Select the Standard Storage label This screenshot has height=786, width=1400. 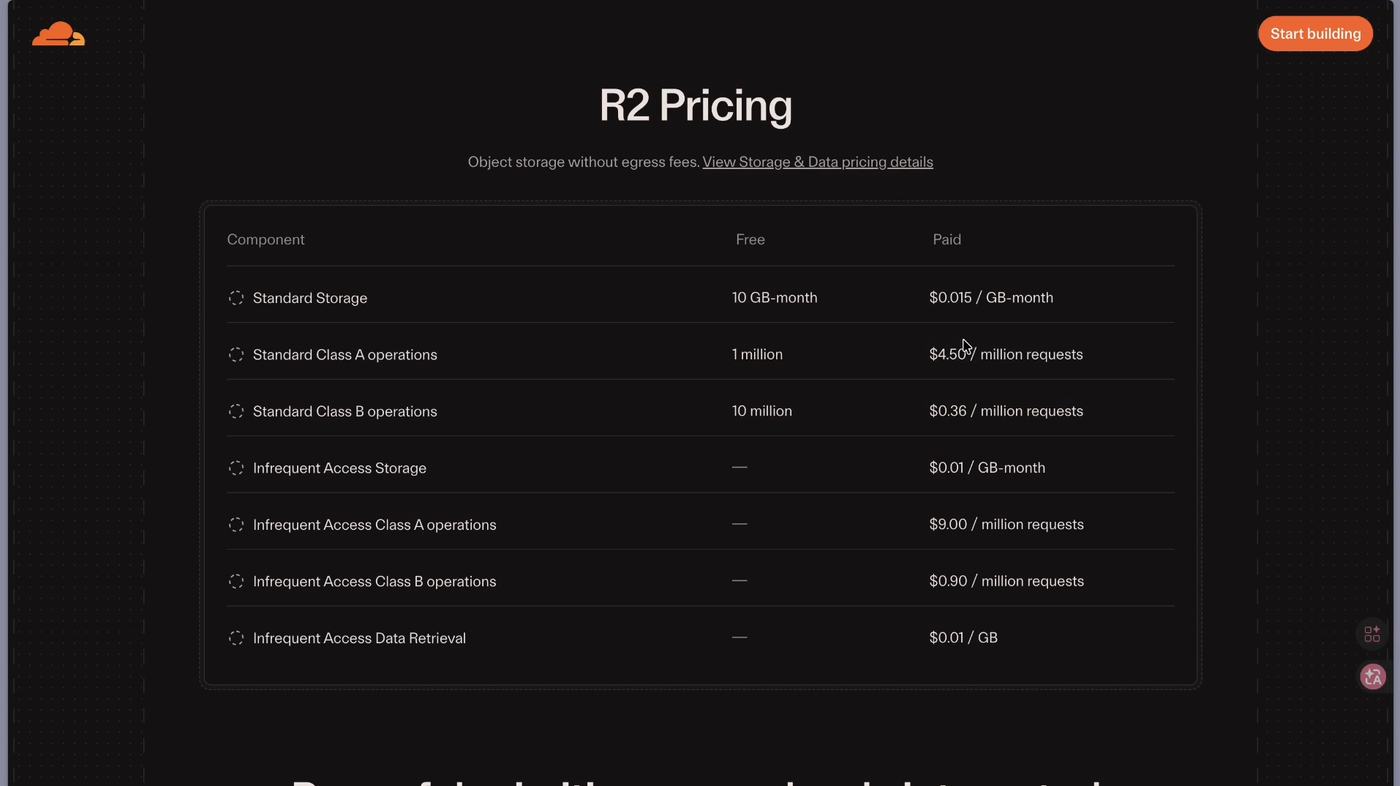pos(310,298)
